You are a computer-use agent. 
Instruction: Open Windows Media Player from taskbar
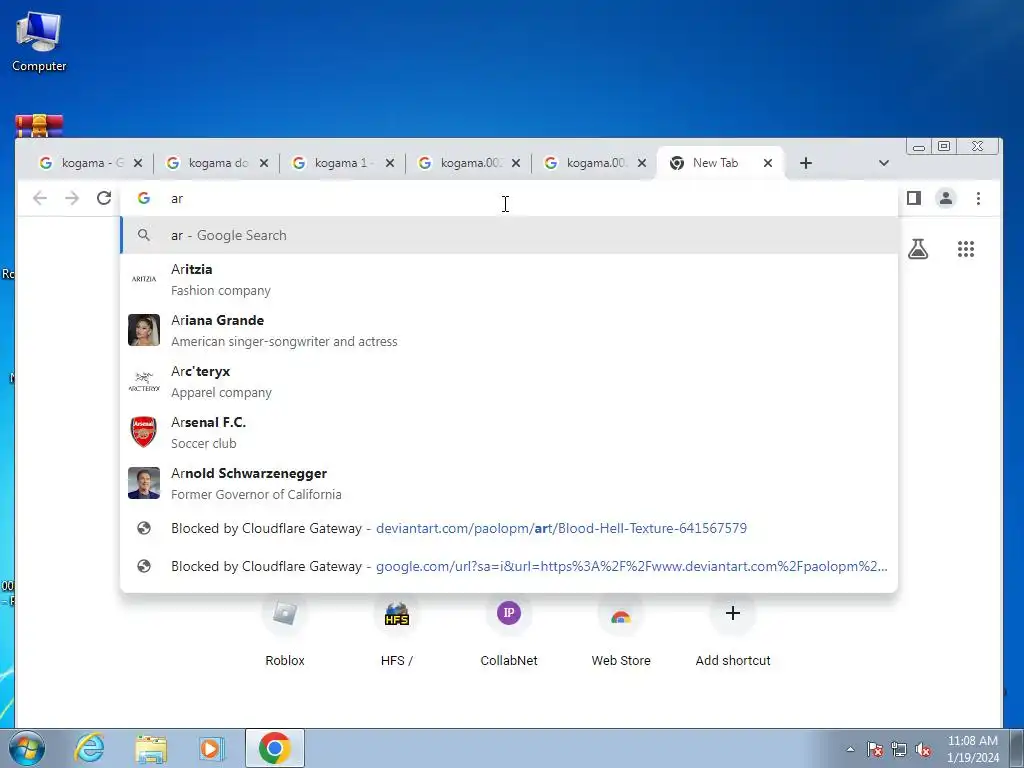[212, 748]
